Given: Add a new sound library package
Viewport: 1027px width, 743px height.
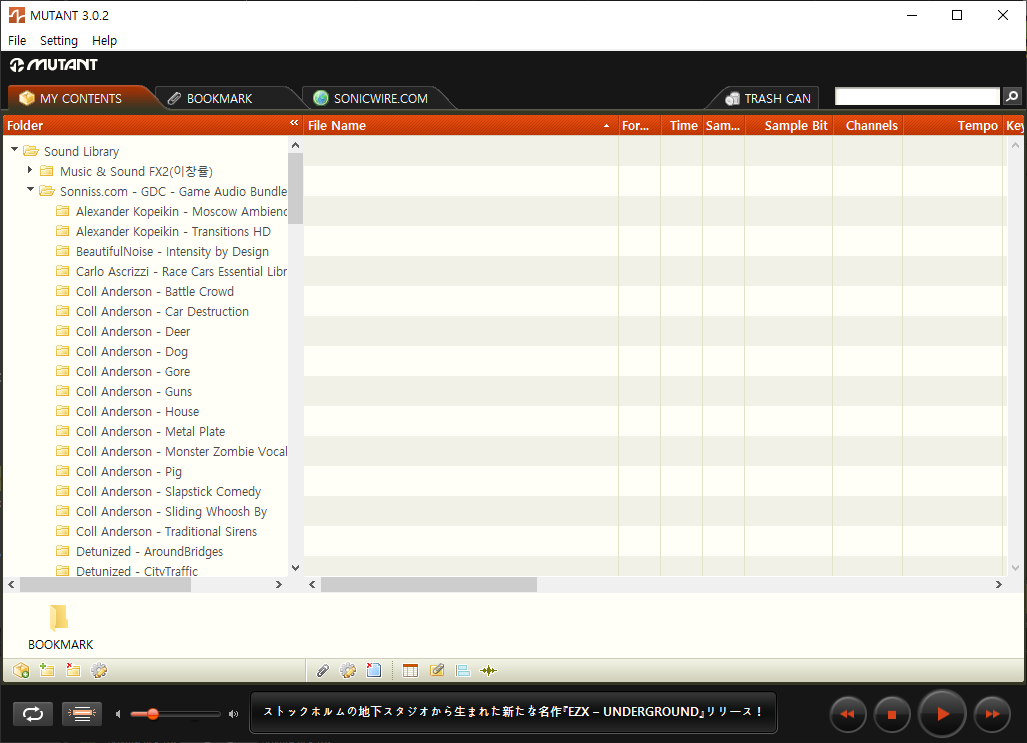Looking at the screenshot, I should pos(21,670).
